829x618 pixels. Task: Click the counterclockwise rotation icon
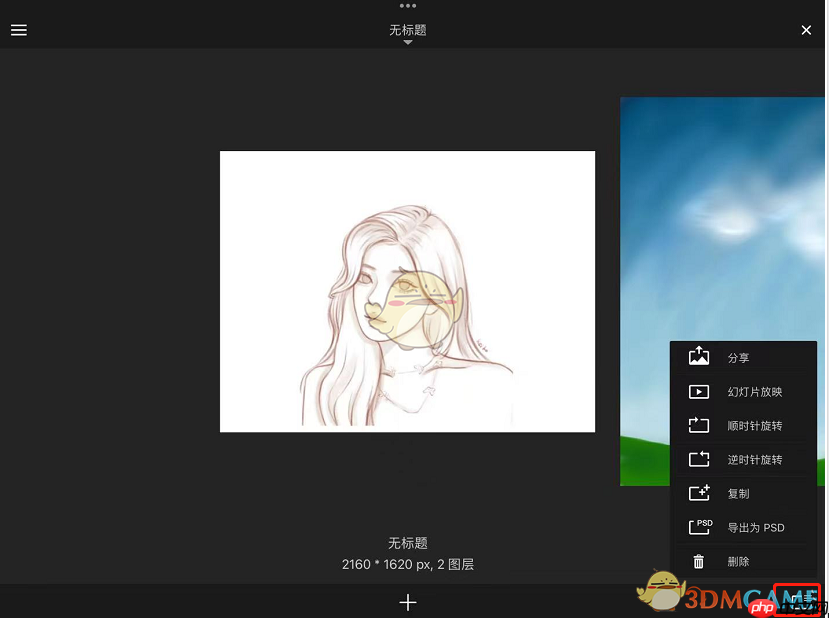699,459
